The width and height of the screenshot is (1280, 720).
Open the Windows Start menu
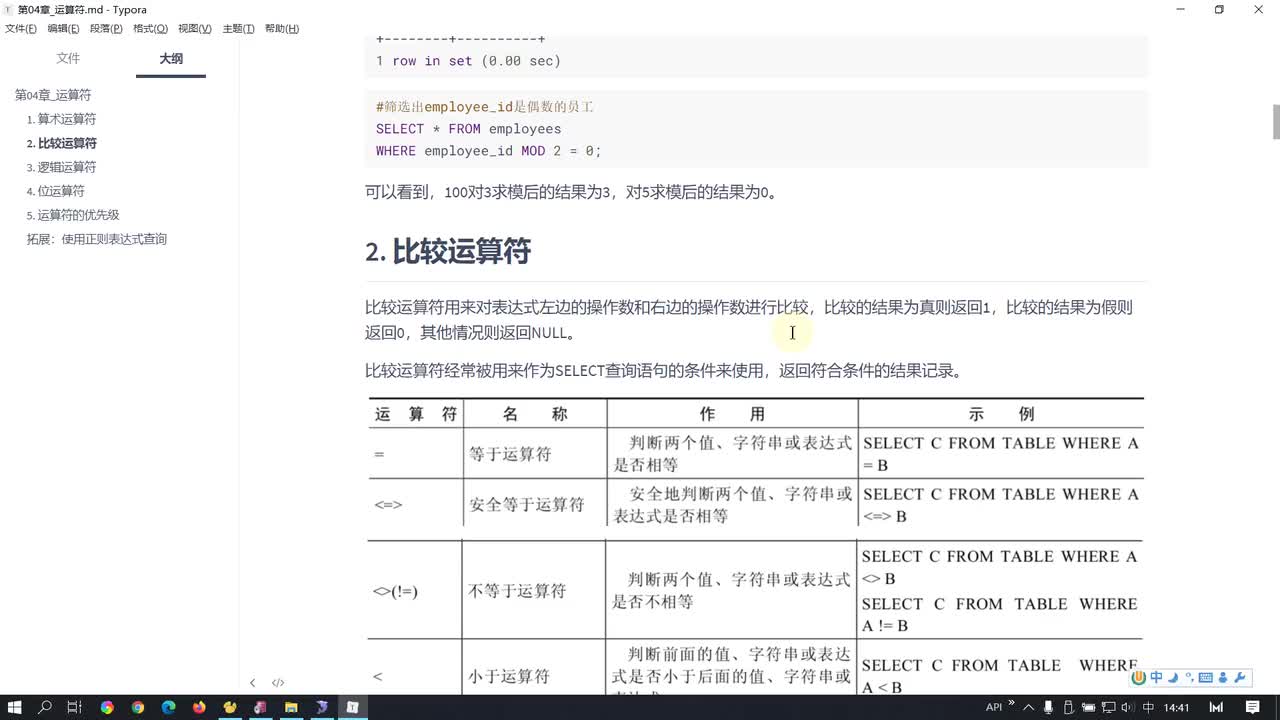15,707
